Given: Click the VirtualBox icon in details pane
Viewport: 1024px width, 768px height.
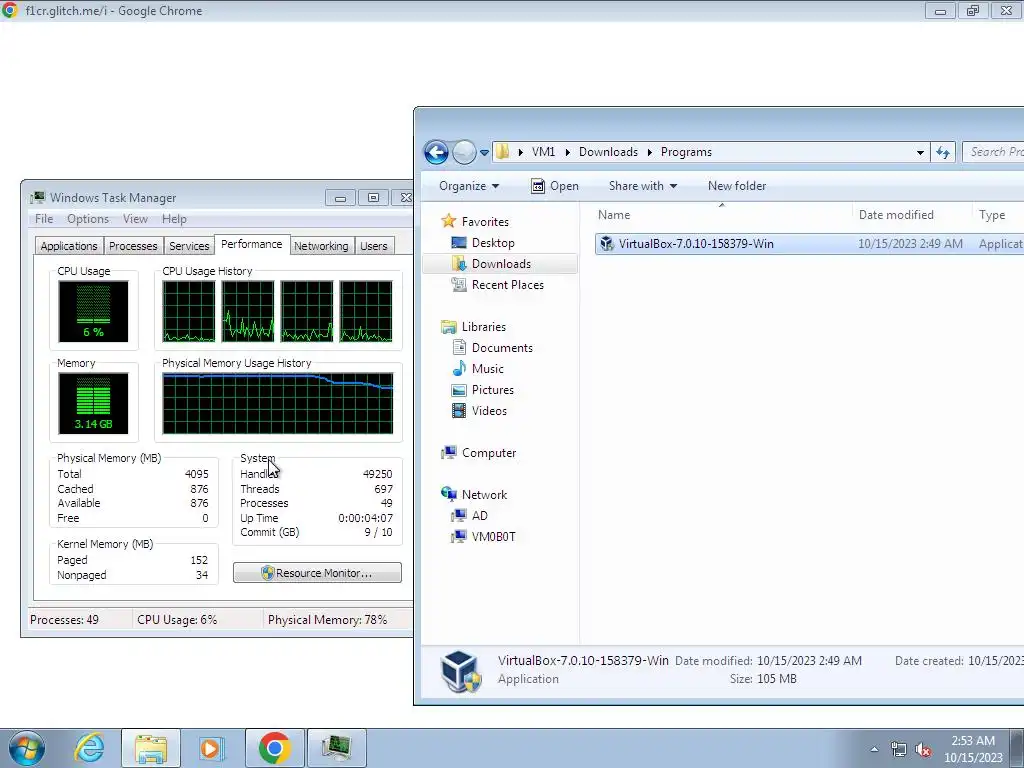Looking at the screenshot, I should pyautogui.click(x=460, y=671).
